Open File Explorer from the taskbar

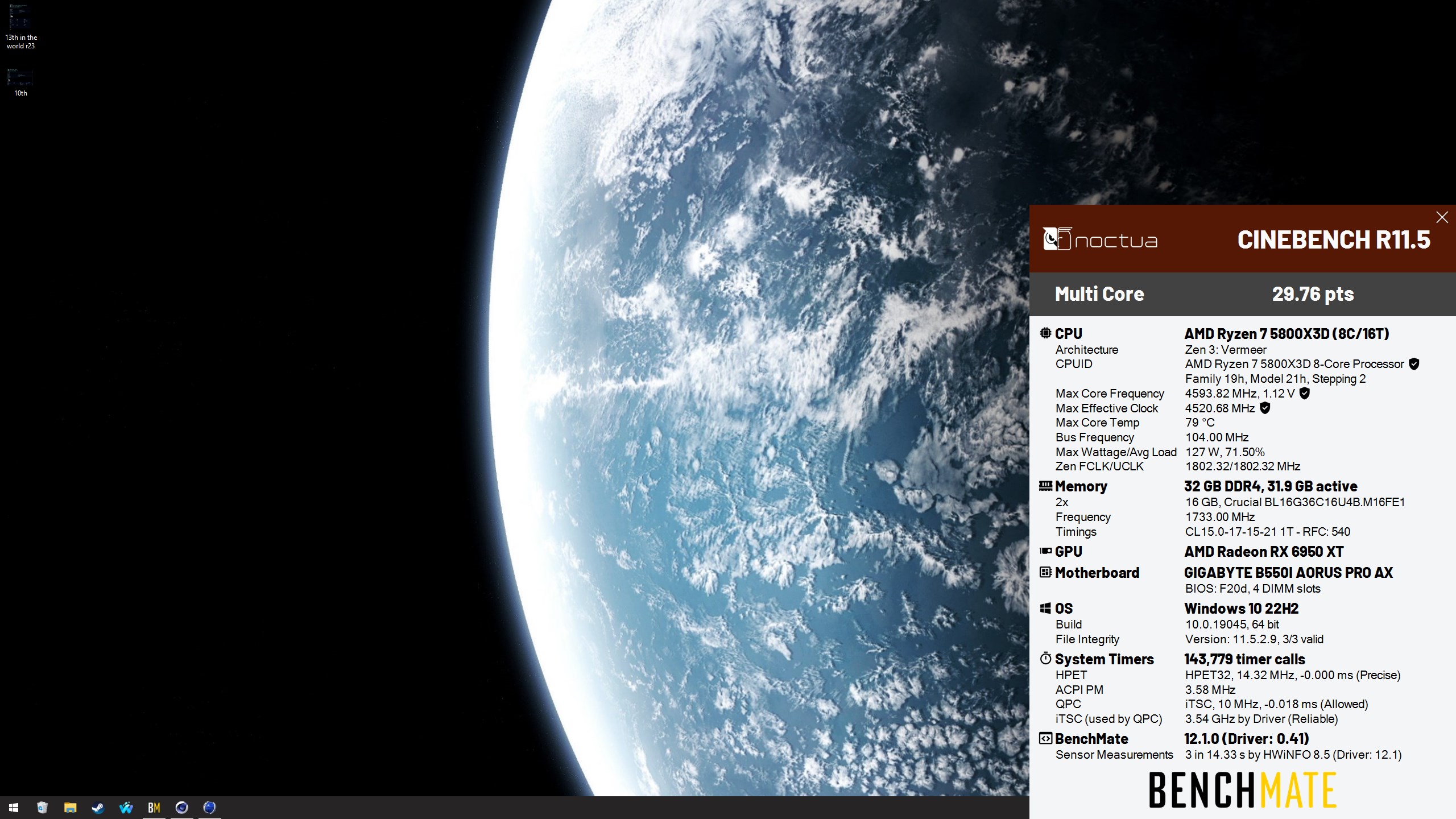[x=70, y=808]
